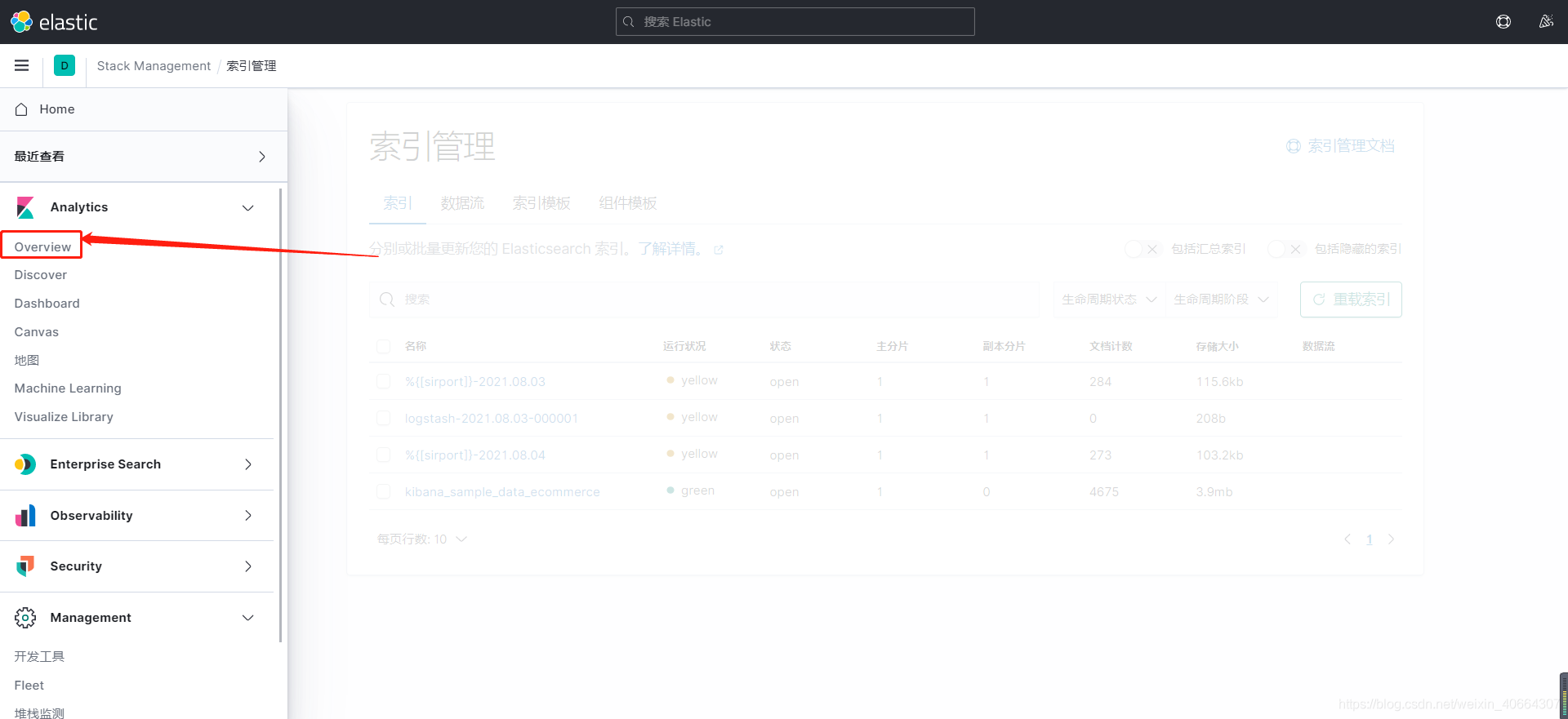Switch to the 索引模板 tab
1568x719 pixels.
click(x=541, y=203)
